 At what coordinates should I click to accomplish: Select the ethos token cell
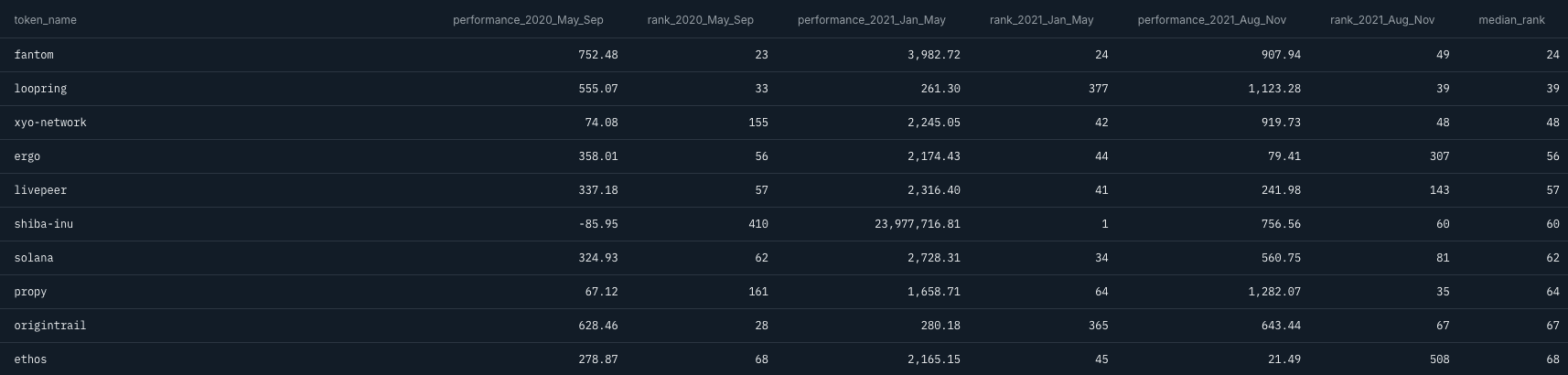coord(30,359)
